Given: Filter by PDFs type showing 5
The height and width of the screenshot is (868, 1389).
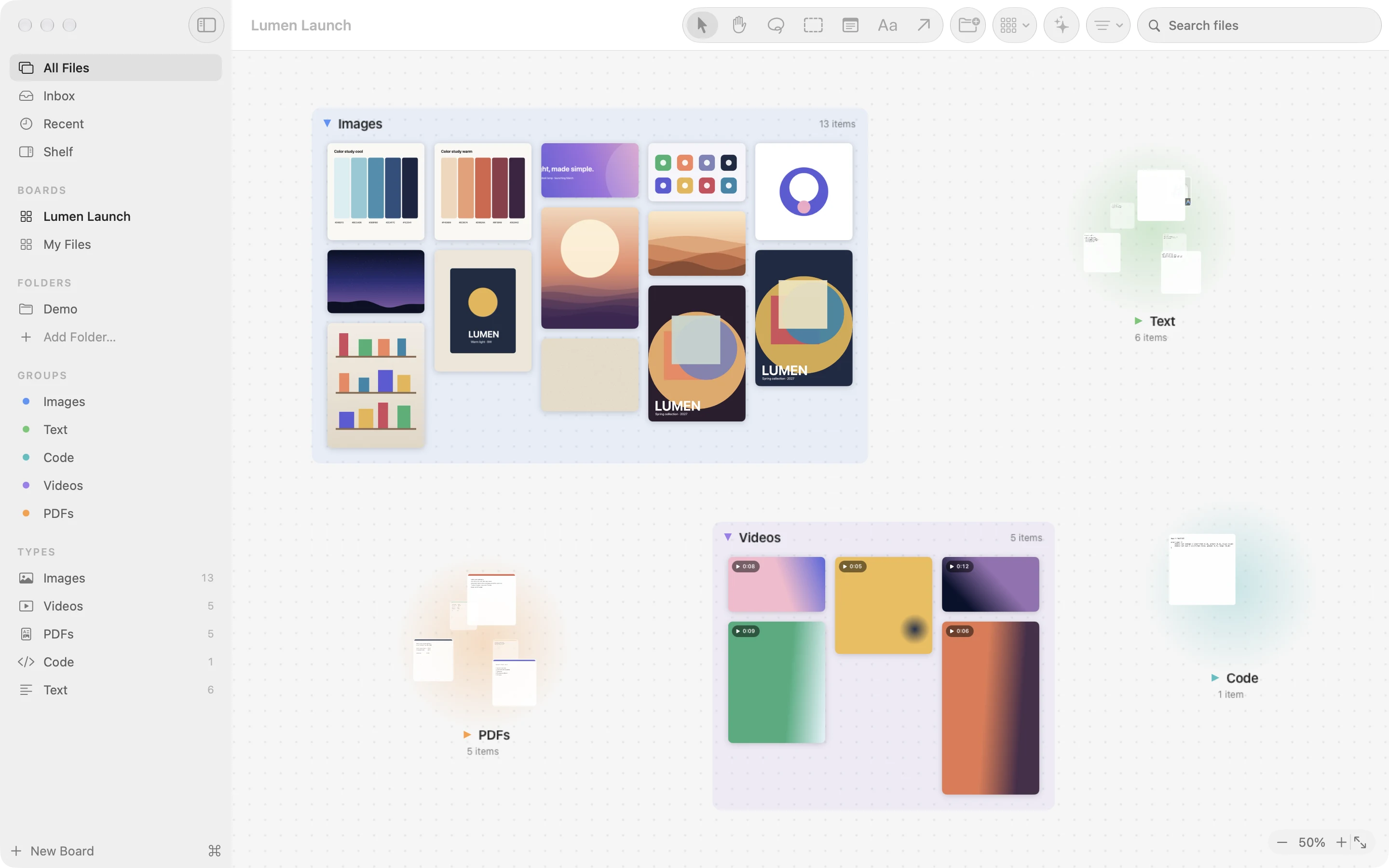Looking at the screenshot, I should (x=116, y=634).
